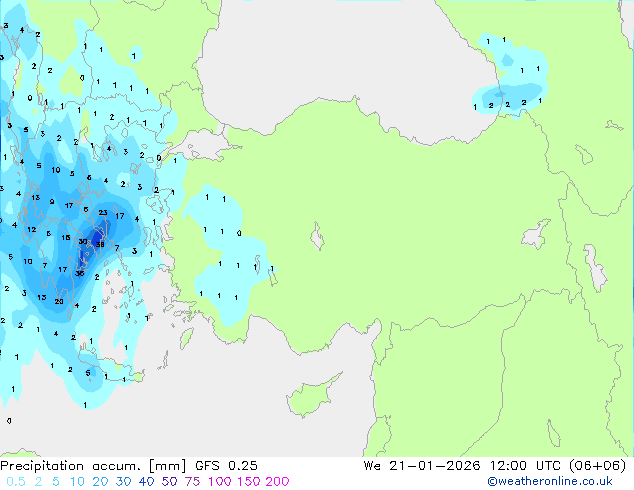Click the "Precipitation accum. [mm]" title text

(x=93, y=466)
